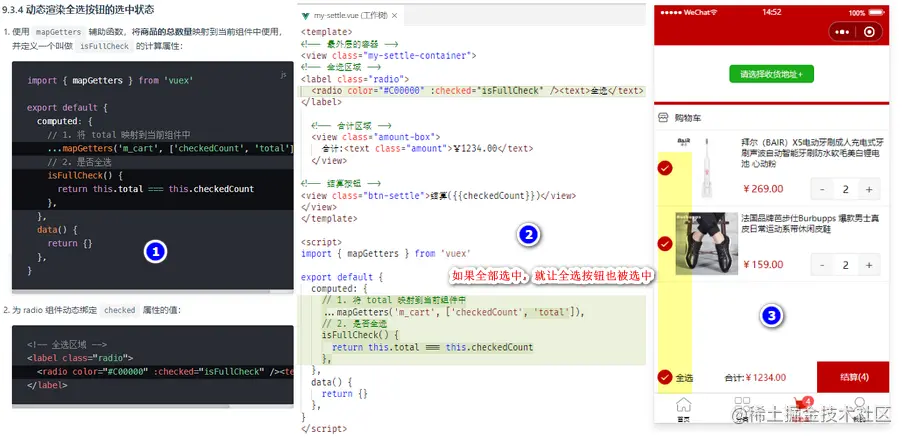Click the 购物车 cart section title

(x=688, y=118)
